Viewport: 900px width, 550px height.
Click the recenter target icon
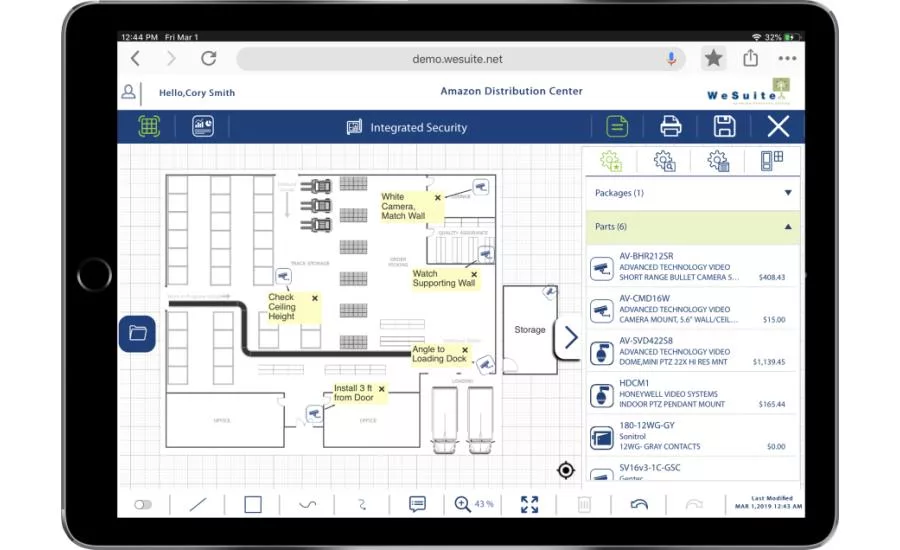click(x=566, y=470)
